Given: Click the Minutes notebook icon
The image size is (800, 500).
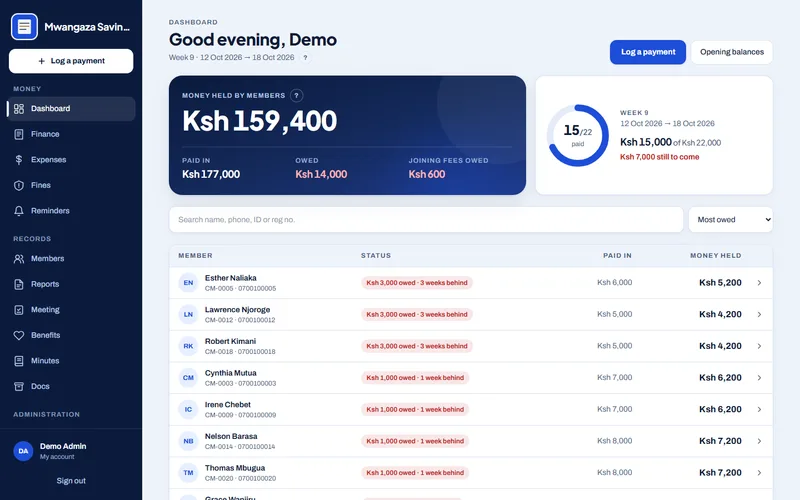Looking at the screenshot, I should (19, 361).
